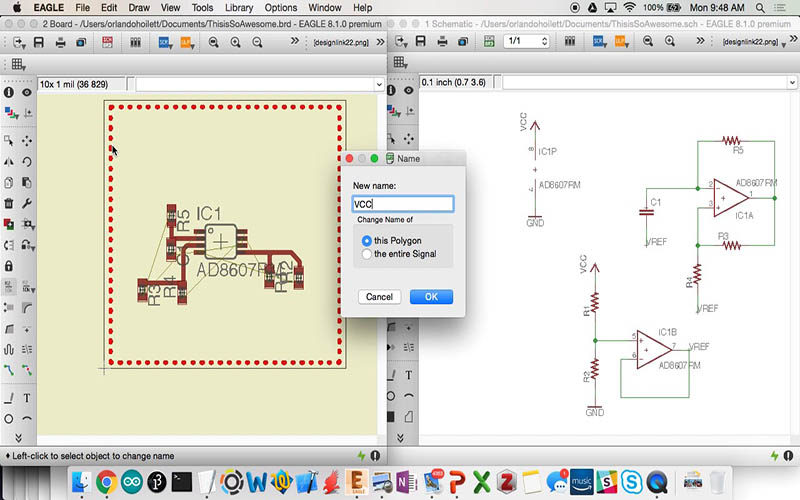Expand more tools at Board sidebar bottom

18,438
